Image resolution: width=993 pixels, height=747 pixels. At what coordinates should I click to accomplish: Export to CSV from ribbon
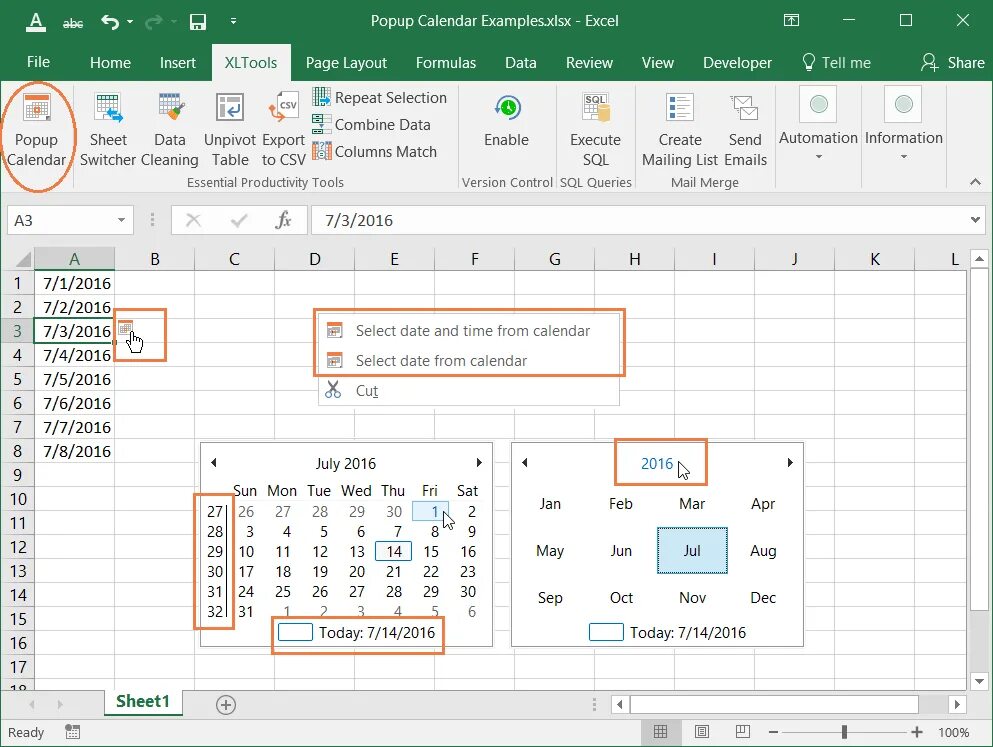click(x=283, y=130)
